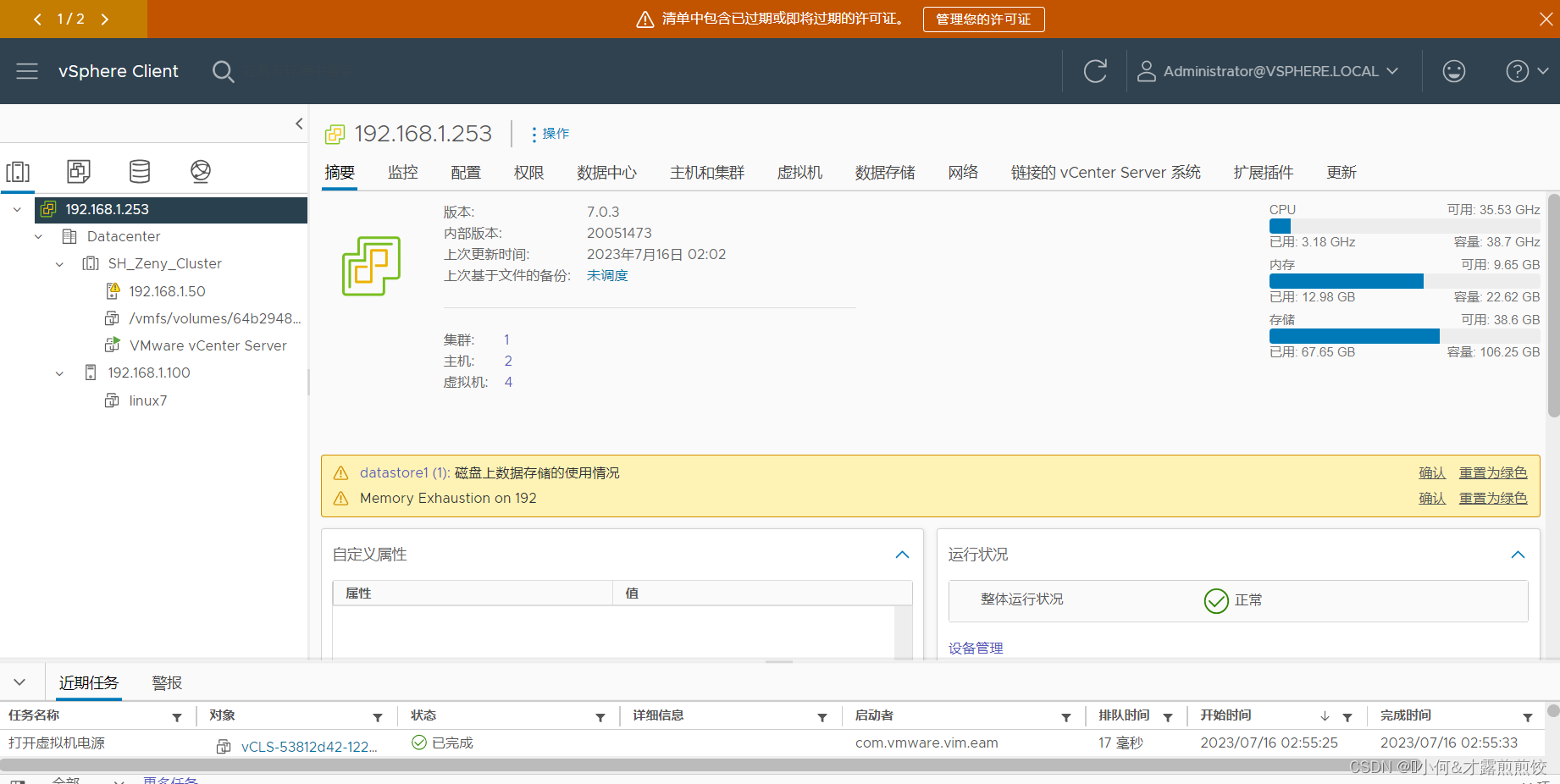
Task: Filter the 状态 column
Action: tap(600, 717)
